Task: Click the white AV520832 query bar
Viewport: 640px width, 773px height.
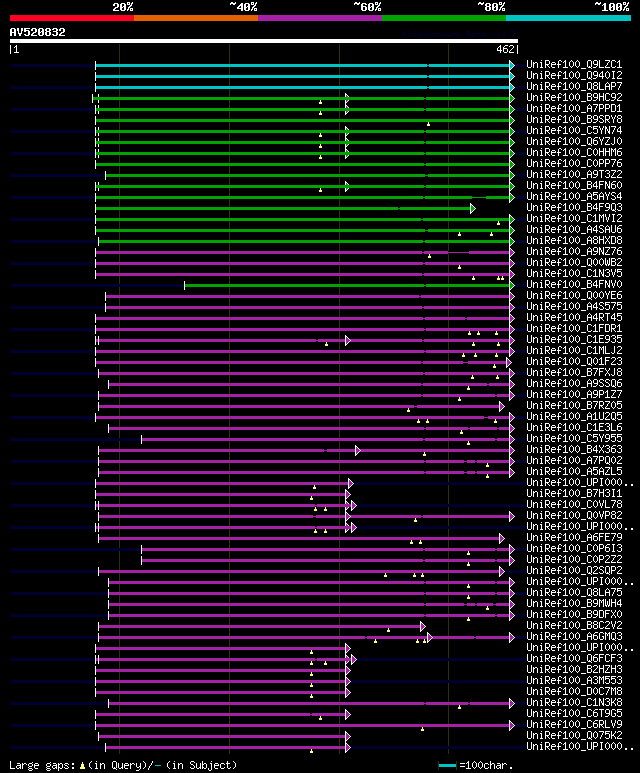Action: 264,41
